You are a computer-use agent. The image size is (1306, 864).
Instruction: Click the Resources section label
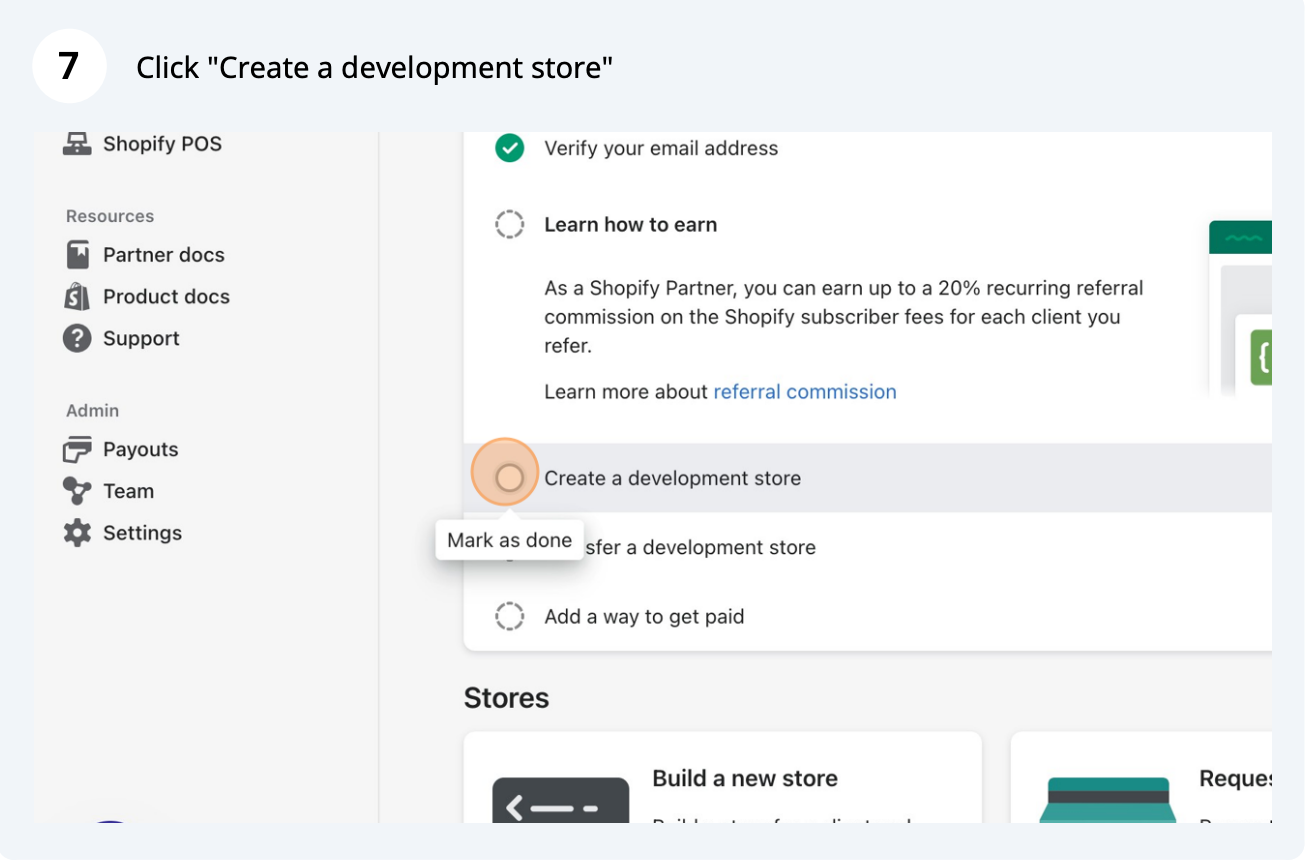click(110, 217)
